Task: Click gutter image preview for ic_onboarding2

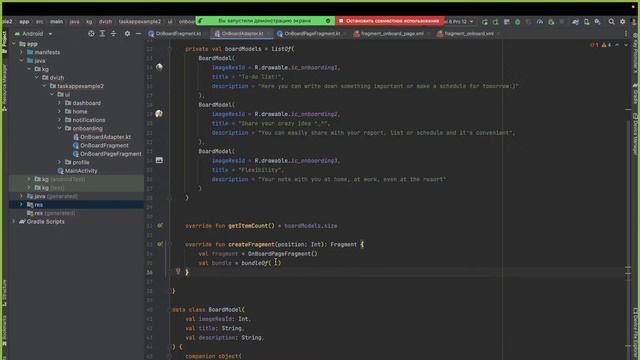Action: 159,113
